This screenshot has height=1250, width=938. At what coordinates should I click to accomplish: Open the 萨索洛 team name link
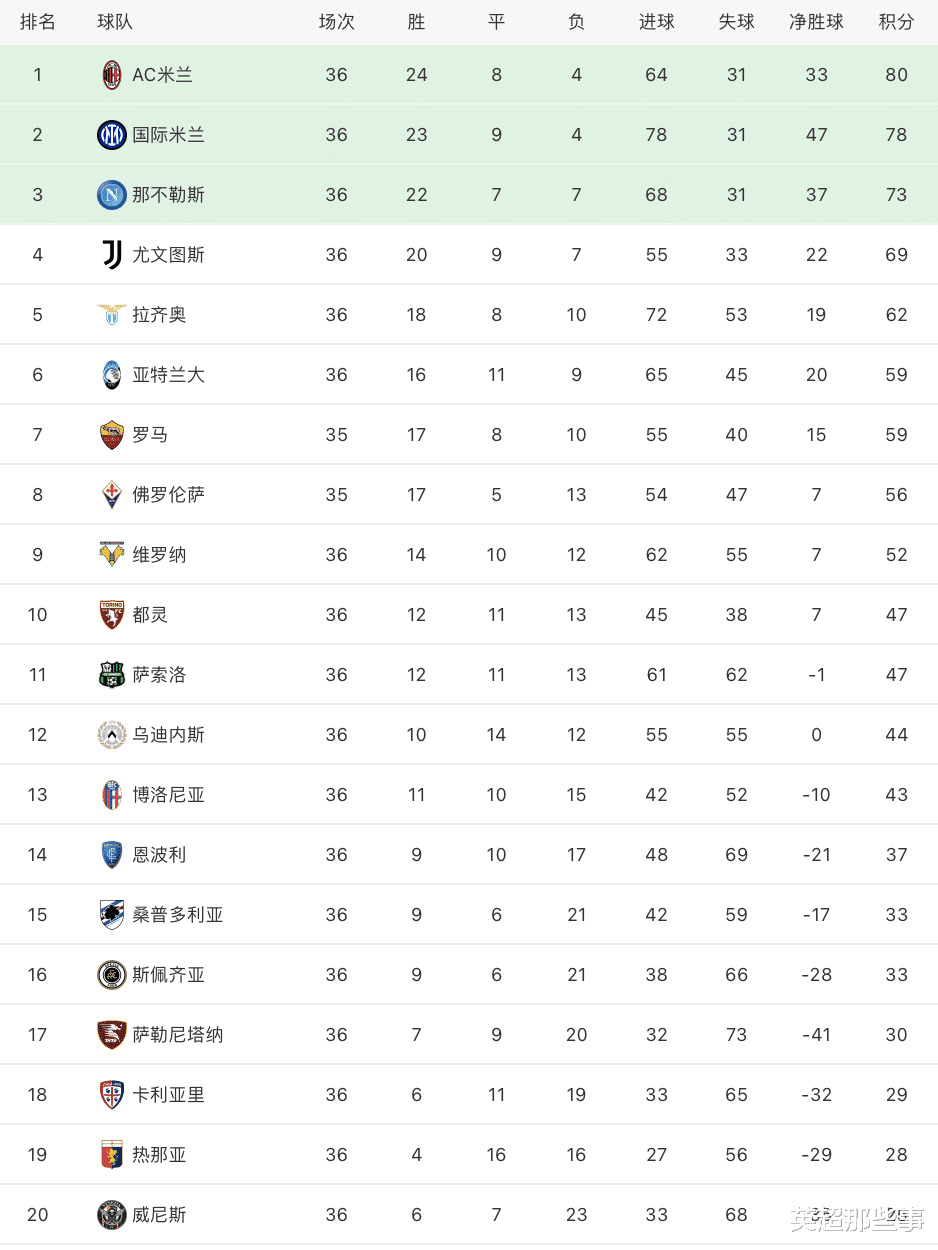point(159,675)
